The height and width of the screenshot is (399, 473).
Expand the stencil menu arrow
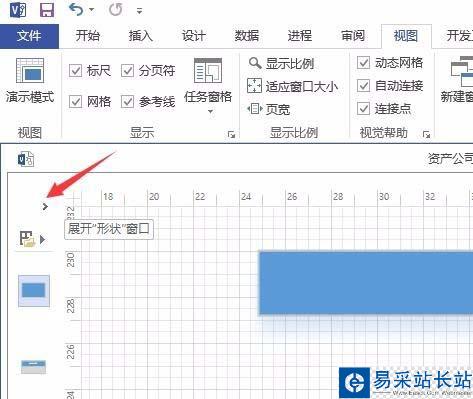(x=42, y=239)
